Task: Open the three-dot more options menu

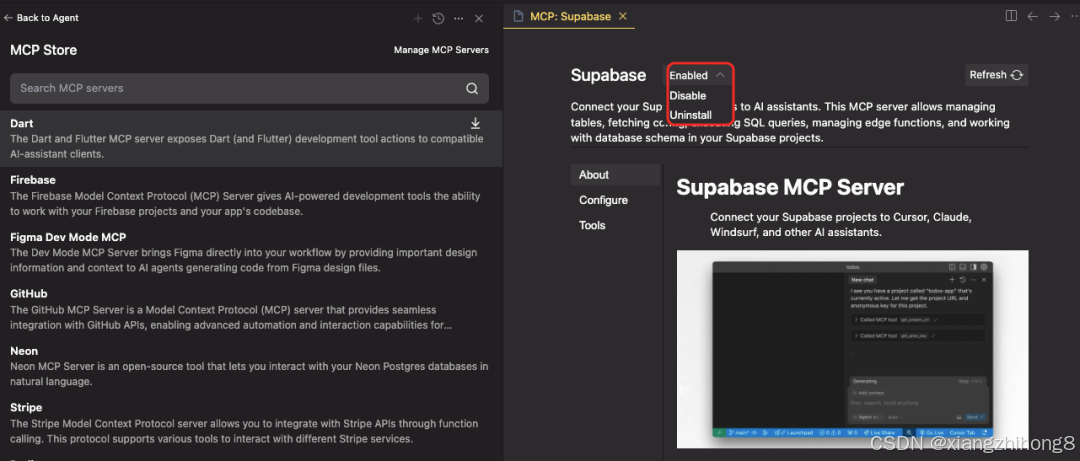Action: (459, 19)
